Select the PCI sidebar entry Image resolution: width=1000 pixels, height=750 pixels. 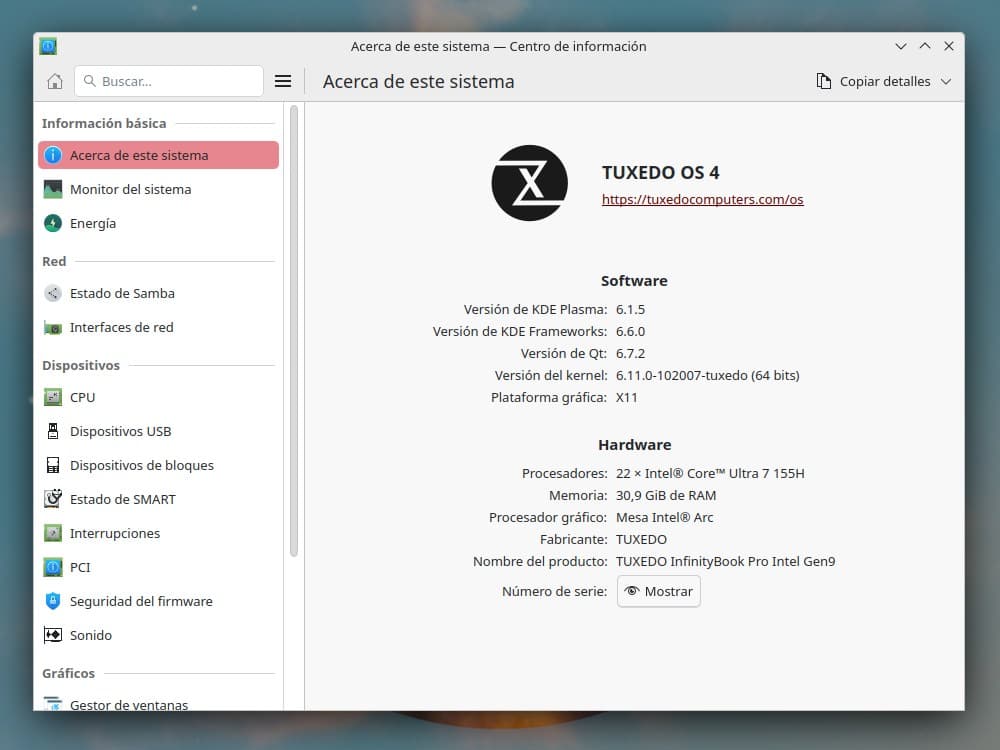pos(158,567)
